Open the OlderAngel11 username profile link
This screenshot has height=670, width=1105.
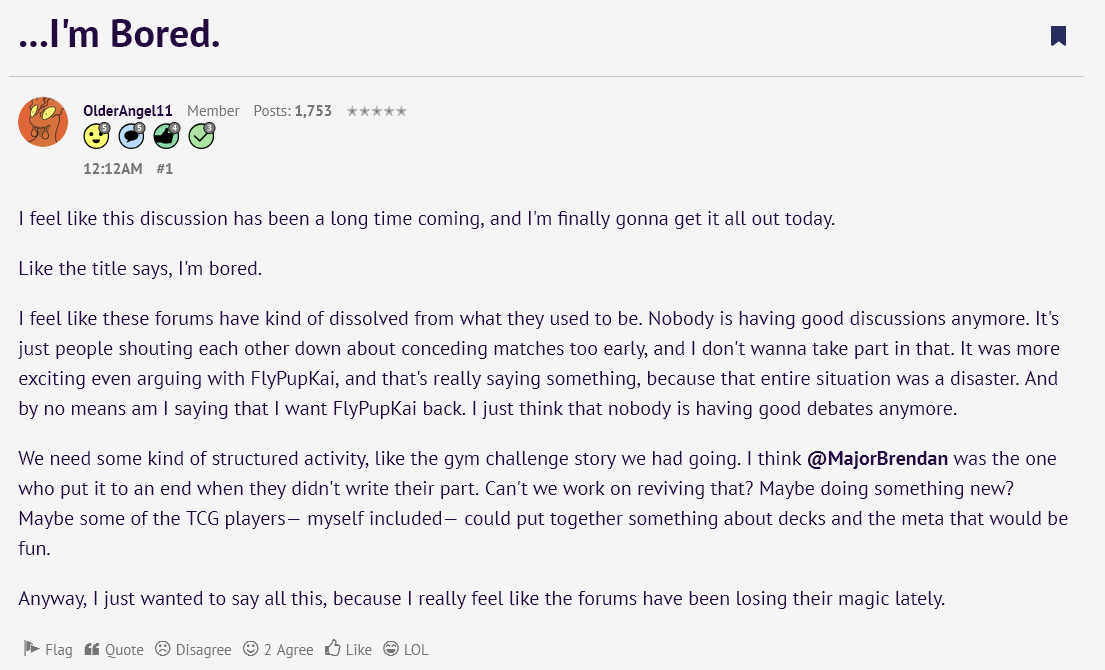[128, 111]
